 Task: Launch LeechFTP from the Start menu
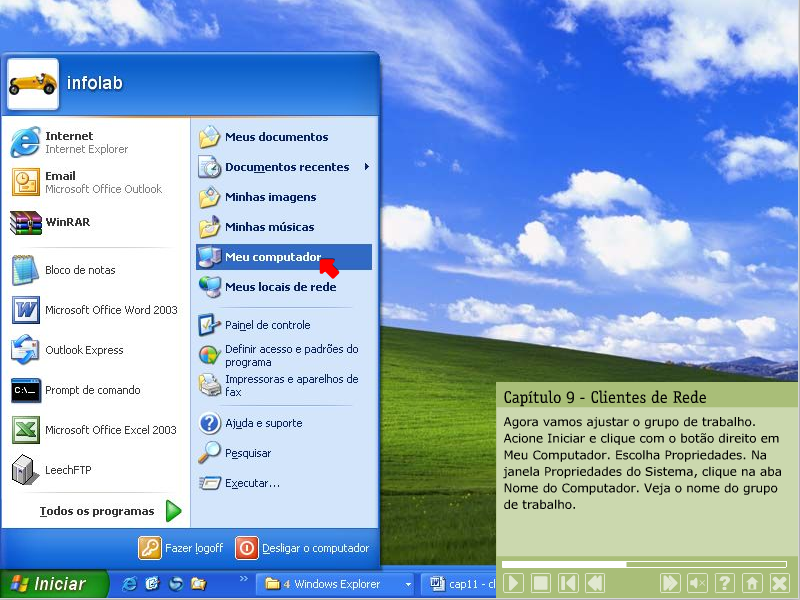[x=67, y=470]
